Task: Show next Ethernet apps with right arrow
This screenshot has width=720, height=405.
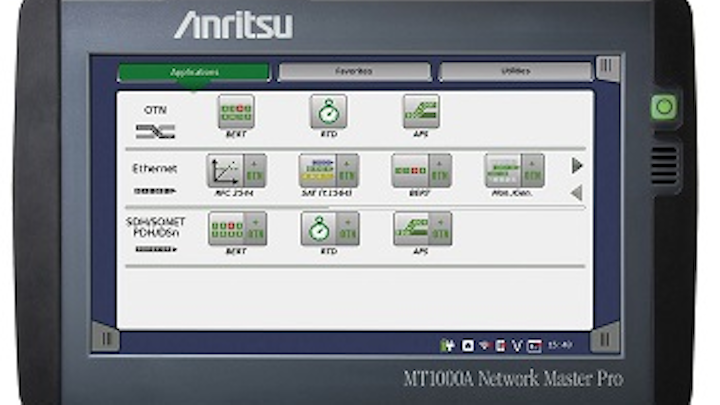Action: pos(577,165)
